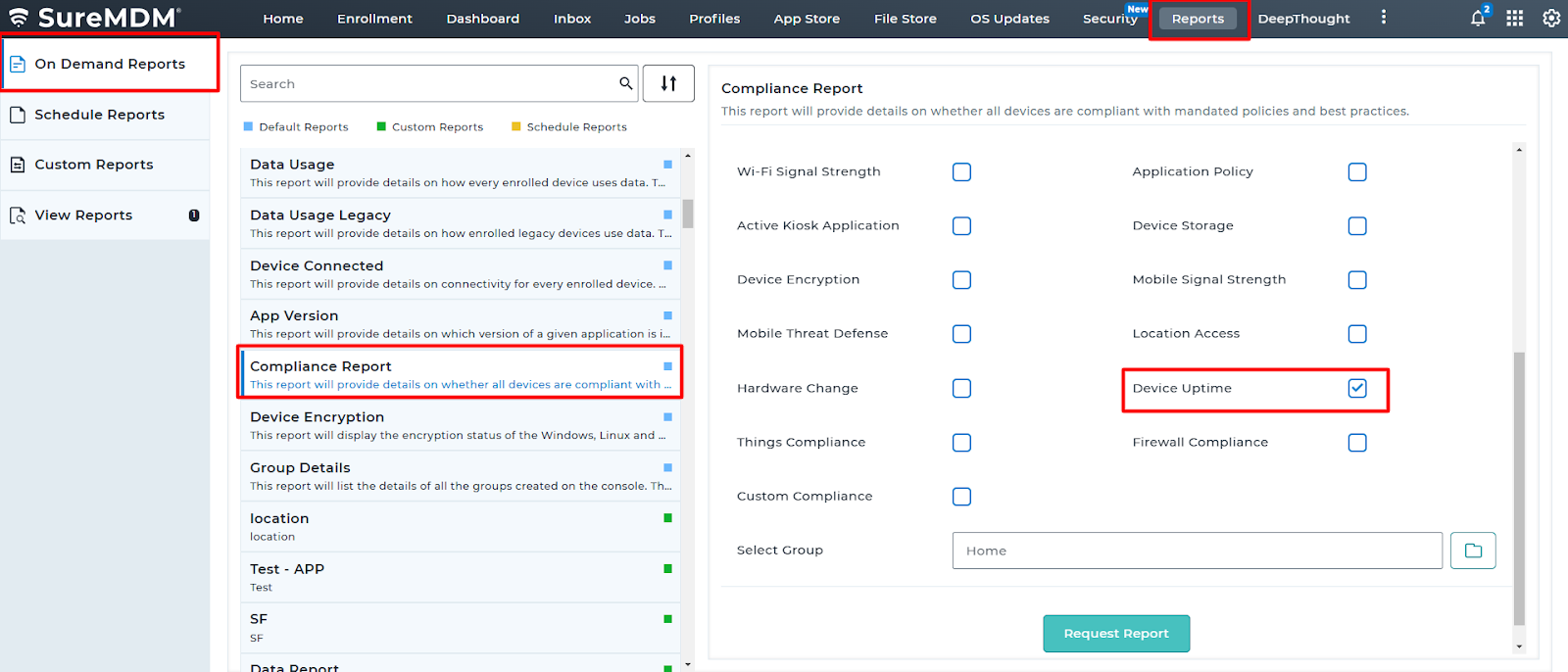Image resolution: width=1568 pixels, height=672 pixels.
Task: Open the Profiles menu
Action: coord(714,19)
